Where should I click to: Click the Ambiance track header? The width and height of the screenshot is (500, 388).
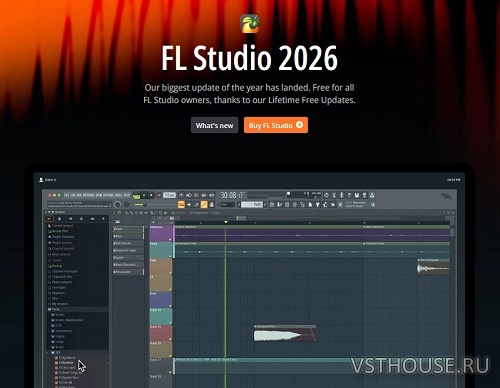pyautogui.click(x=161, y=233)
